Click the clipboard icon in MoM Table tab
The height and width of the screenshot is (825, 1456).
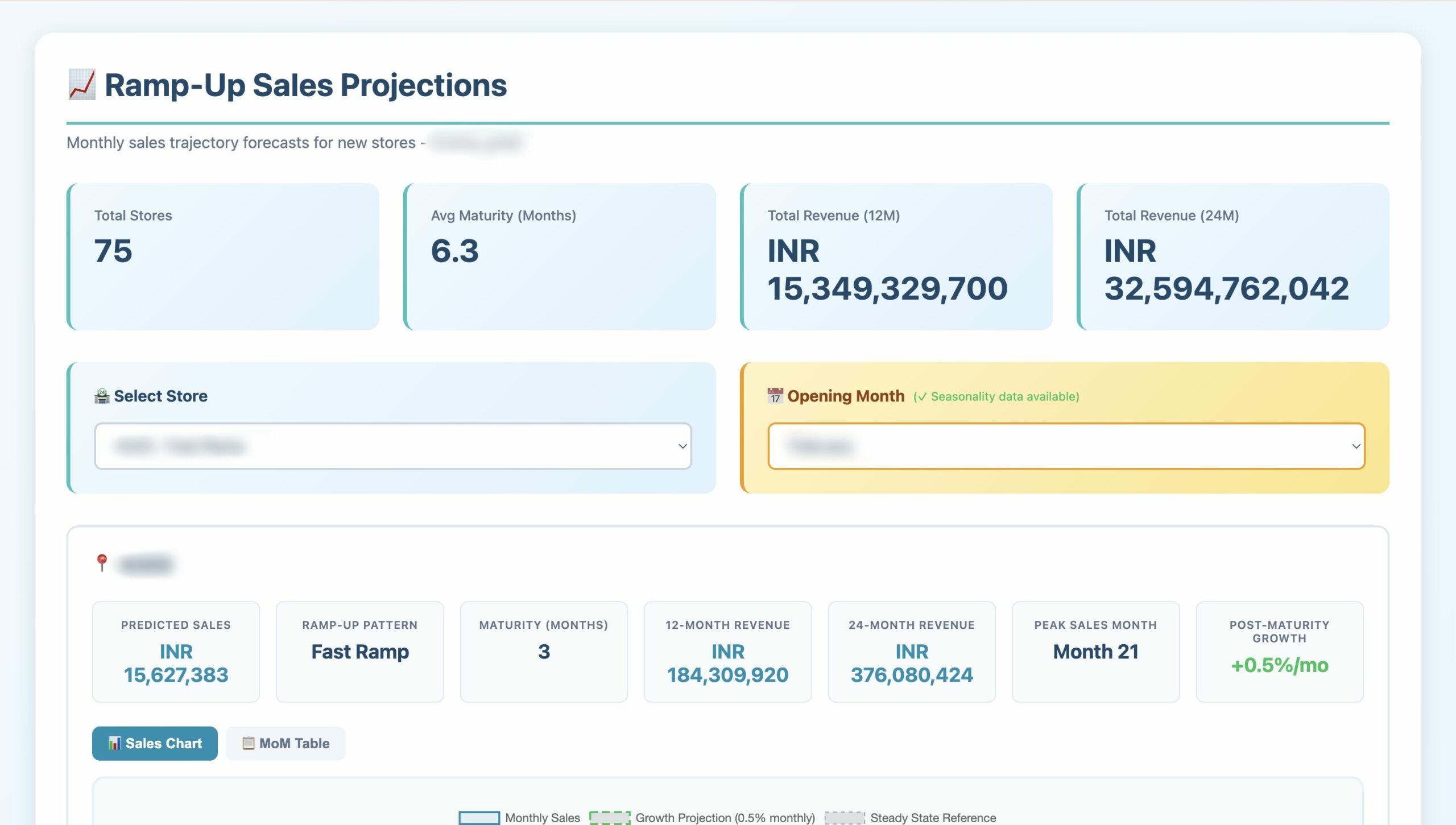(249, 743)
